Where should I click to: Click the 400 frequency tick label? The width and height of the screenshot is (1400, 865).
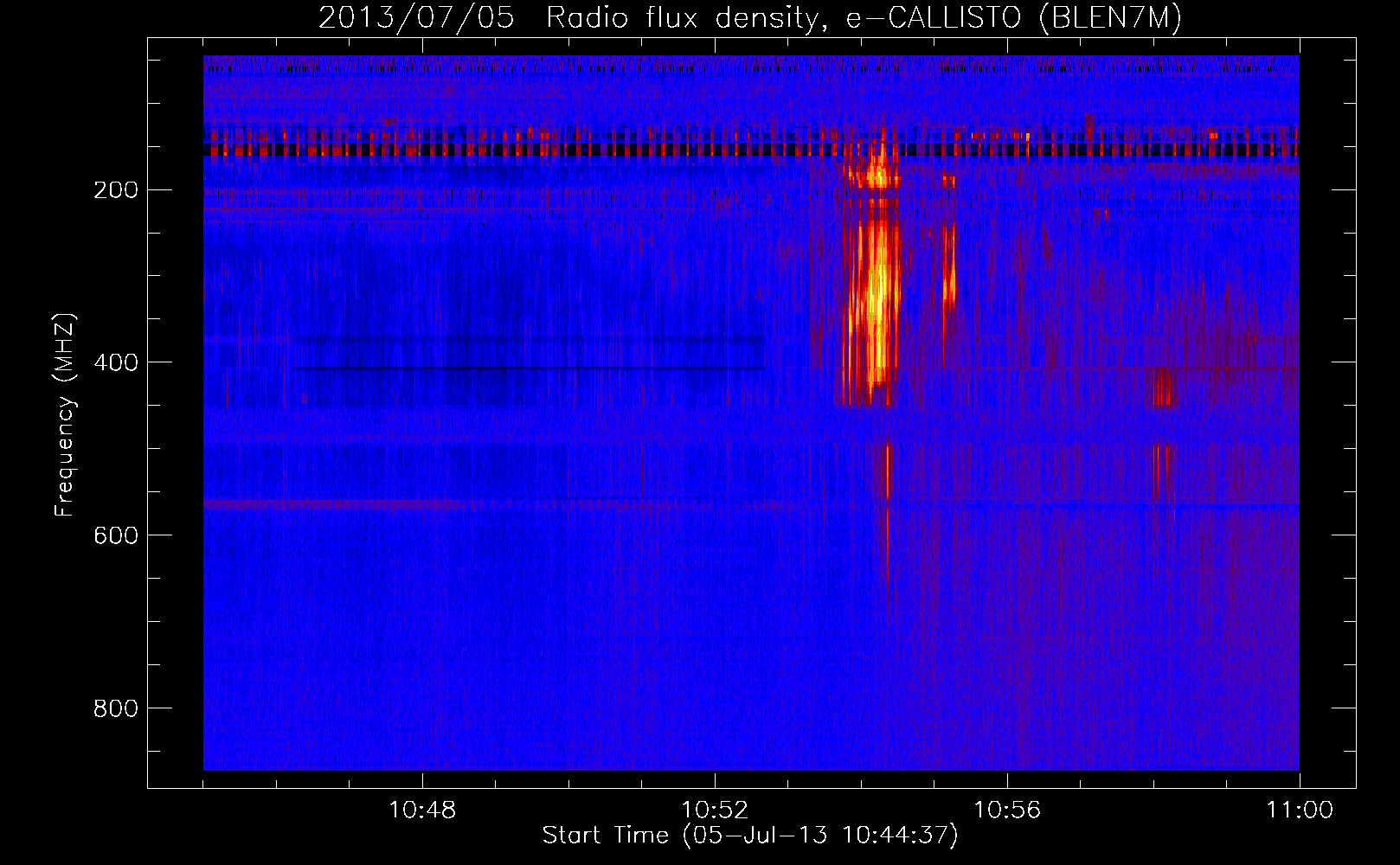[115, 362]
